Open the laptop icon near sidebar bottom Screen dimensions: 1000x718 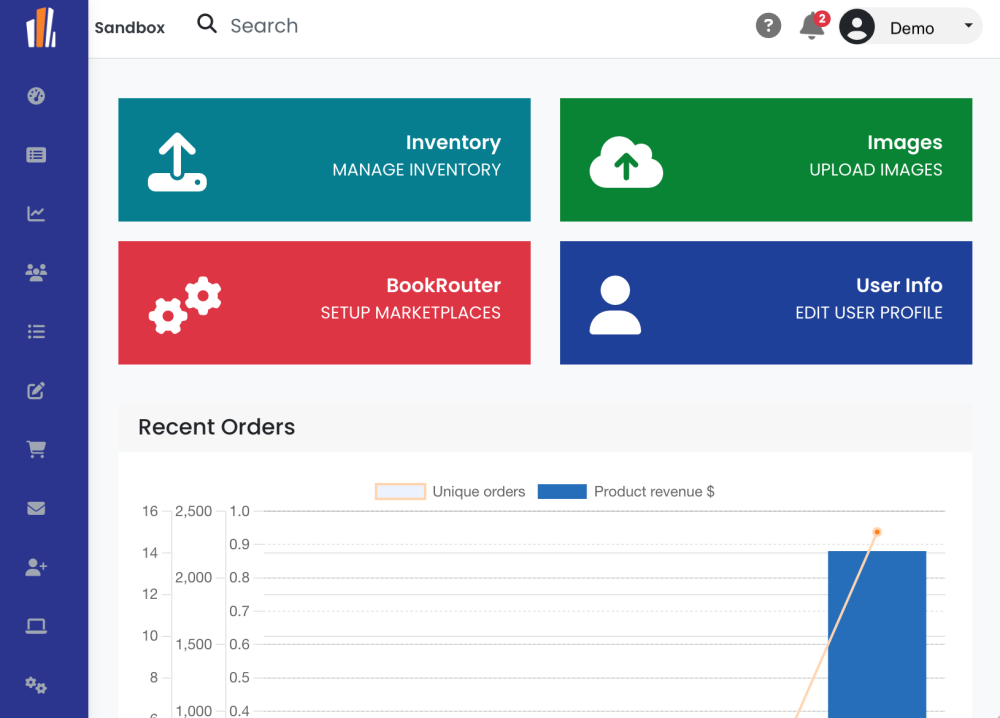coord(36,626)
